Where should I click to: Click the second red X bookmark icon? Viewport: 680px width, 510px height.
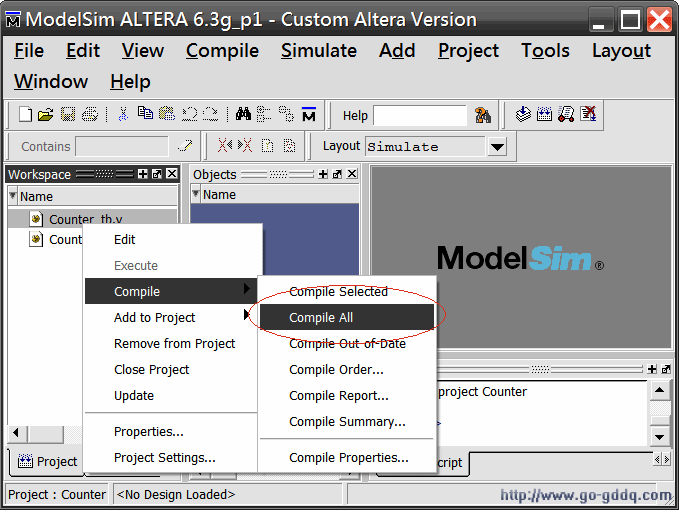coord(245,145)
